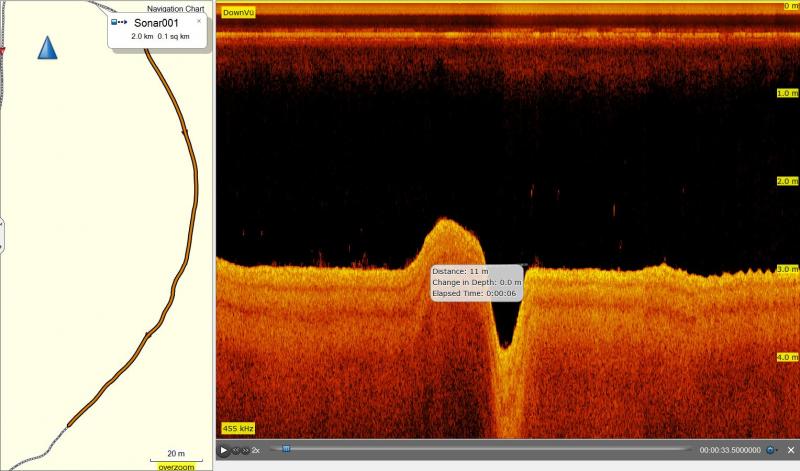Click the 455 kHz frequency label
This screenshot has width=800, height=471.
coord(238,428)
